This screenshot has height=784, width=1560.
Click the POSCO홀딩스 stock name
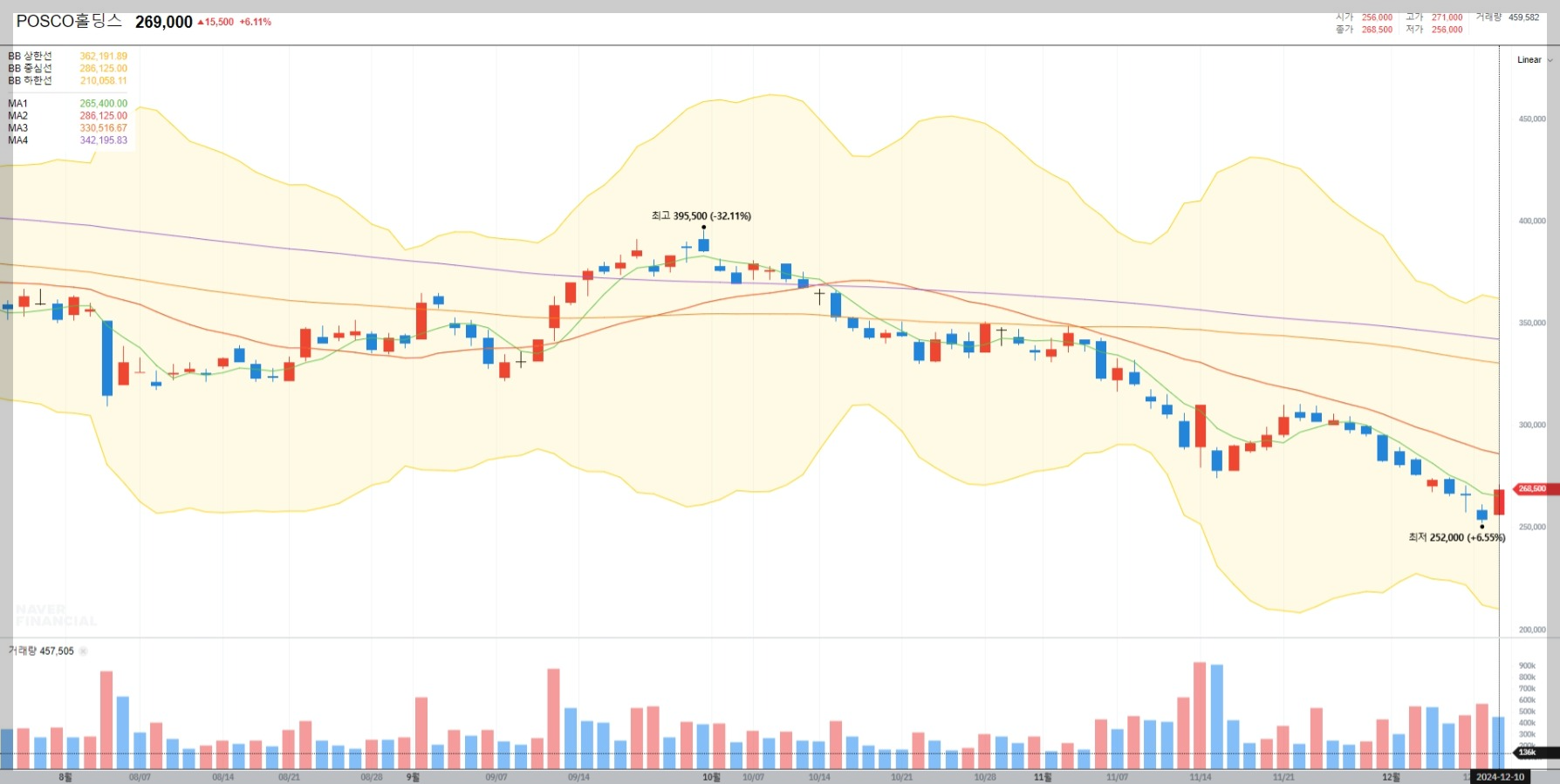[x=69, y=22]
